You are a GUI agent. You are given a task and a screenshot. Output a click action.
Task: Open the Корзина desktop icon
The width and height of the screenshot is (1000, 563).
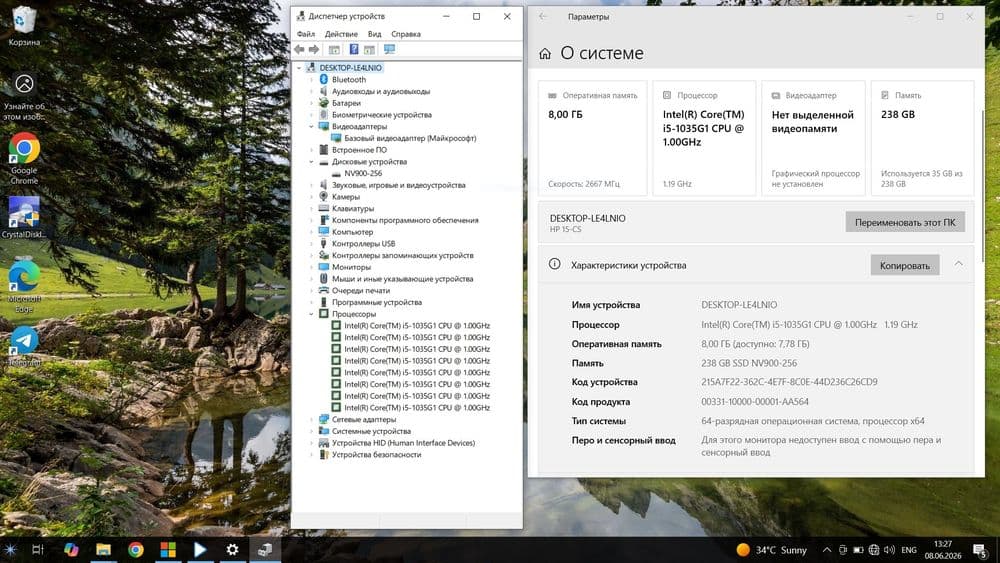click(24, 26)
